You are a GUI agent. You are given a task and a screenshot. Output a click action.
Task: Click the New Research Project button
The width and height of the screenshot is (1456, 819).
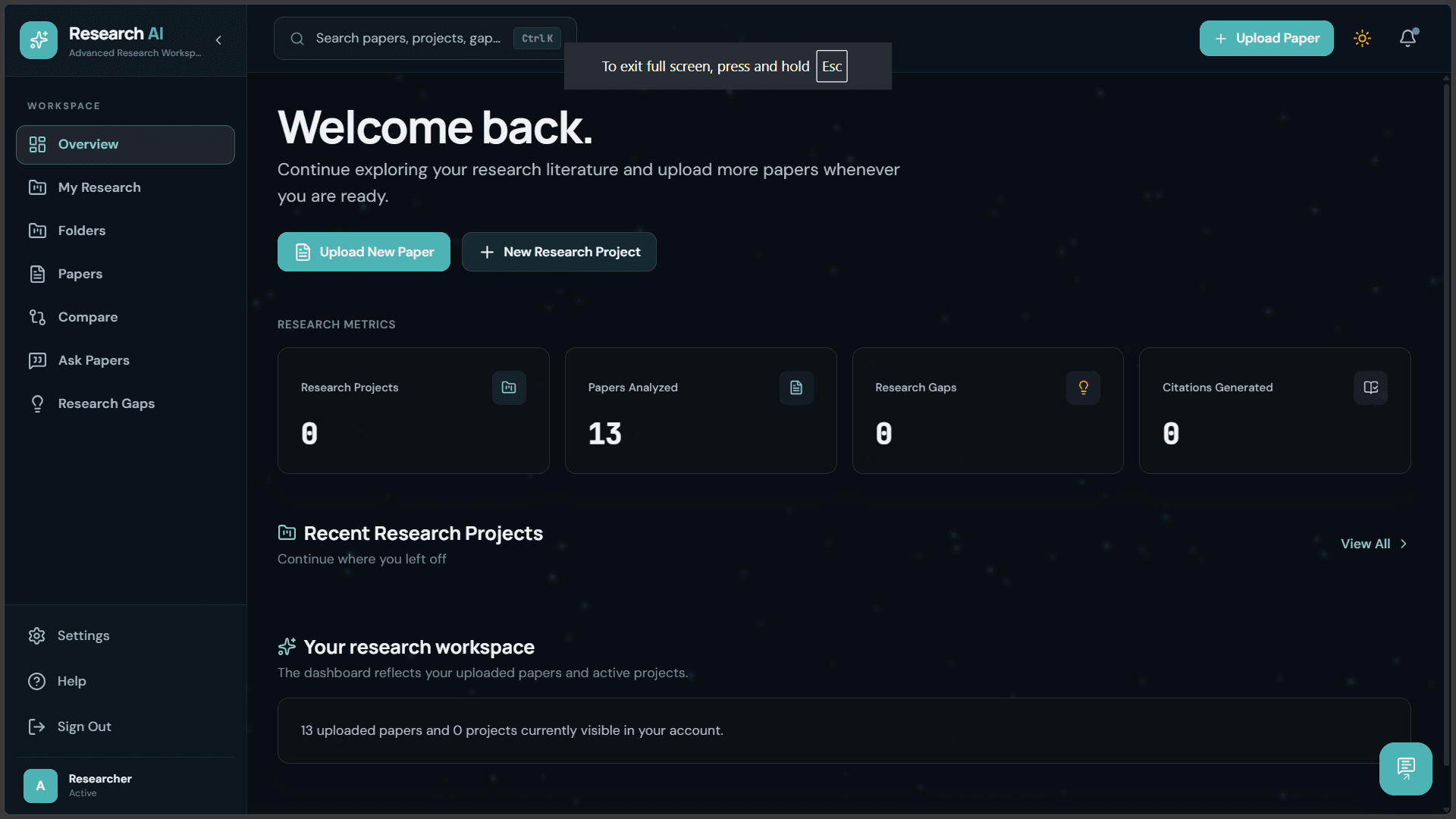559,252
